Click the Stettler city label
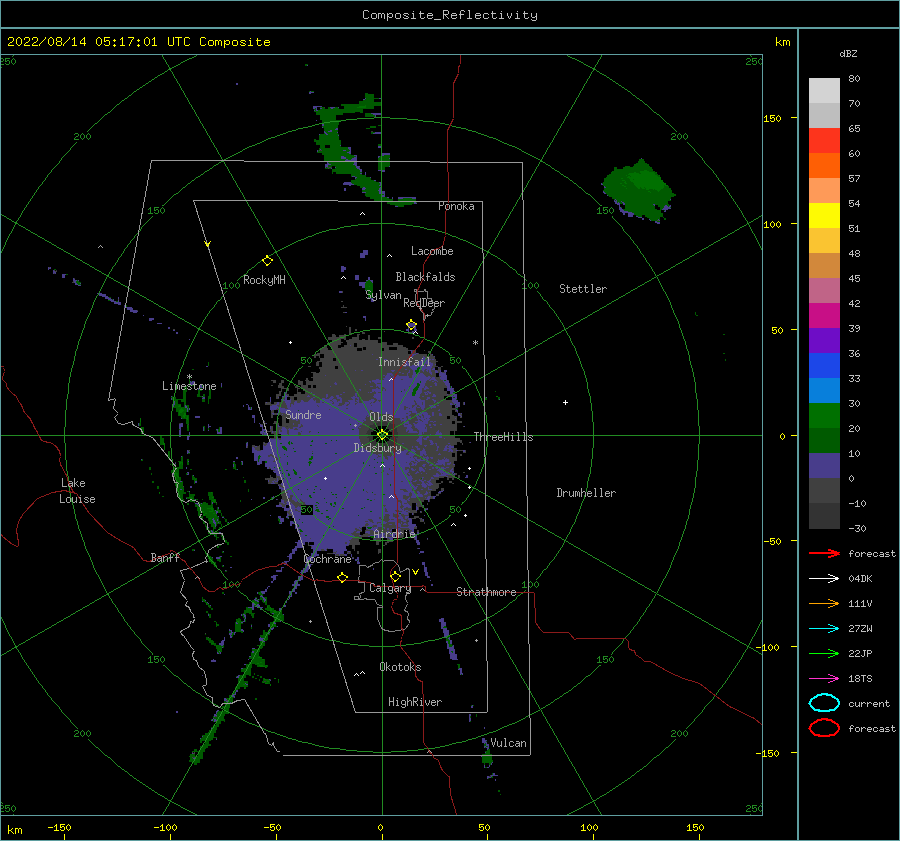The width and height of the screenshot is (900, 841). [583, 289]
